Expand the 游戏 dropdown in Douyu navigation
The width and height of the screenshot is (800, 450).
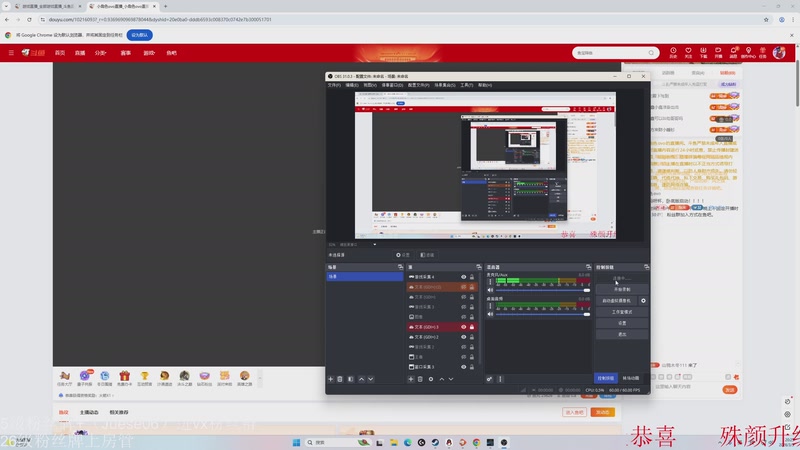[149, 53]
